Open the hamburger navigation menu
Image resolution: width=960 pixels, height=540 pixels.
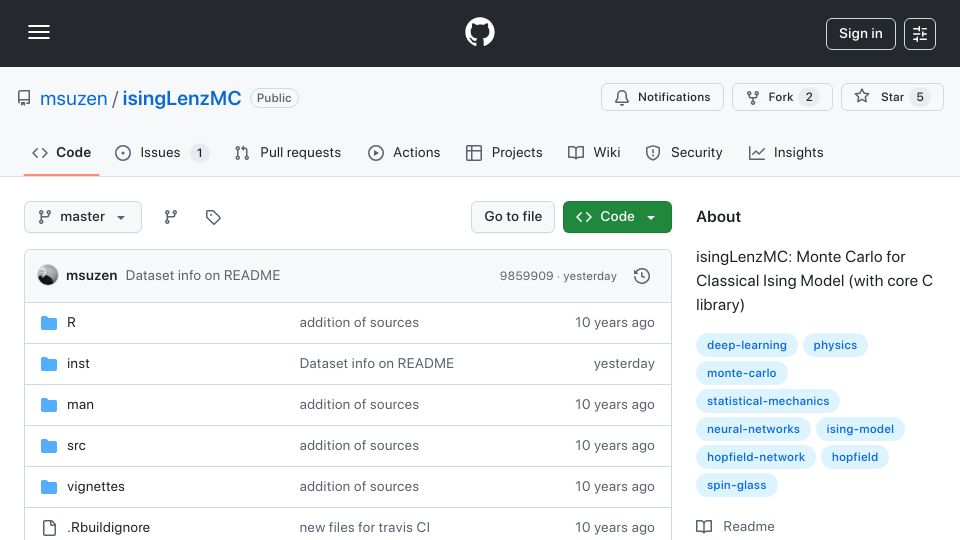(x=39, y=32)
